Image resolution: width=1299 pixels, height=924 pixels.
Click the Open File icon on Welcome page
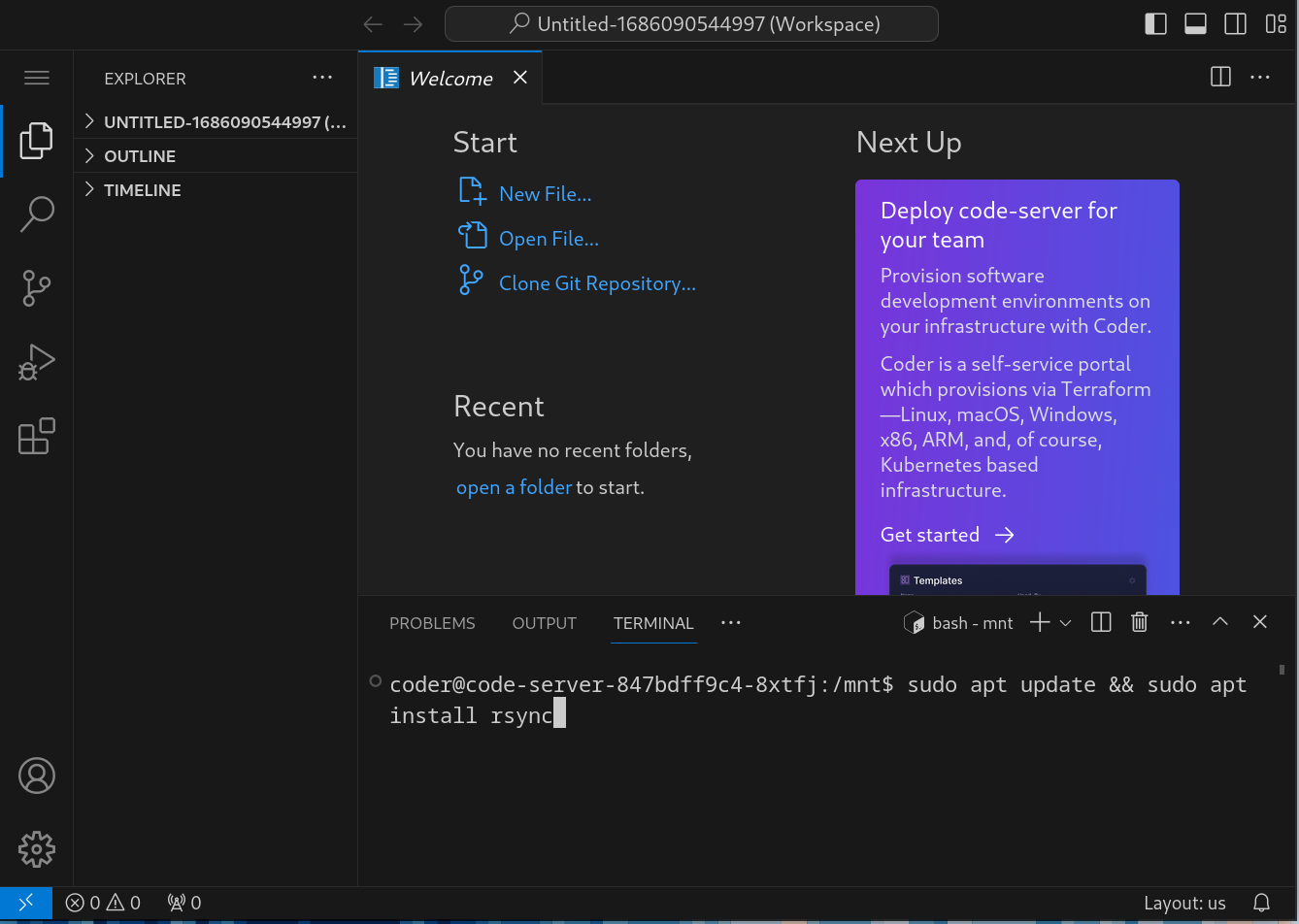click(472, 236)
